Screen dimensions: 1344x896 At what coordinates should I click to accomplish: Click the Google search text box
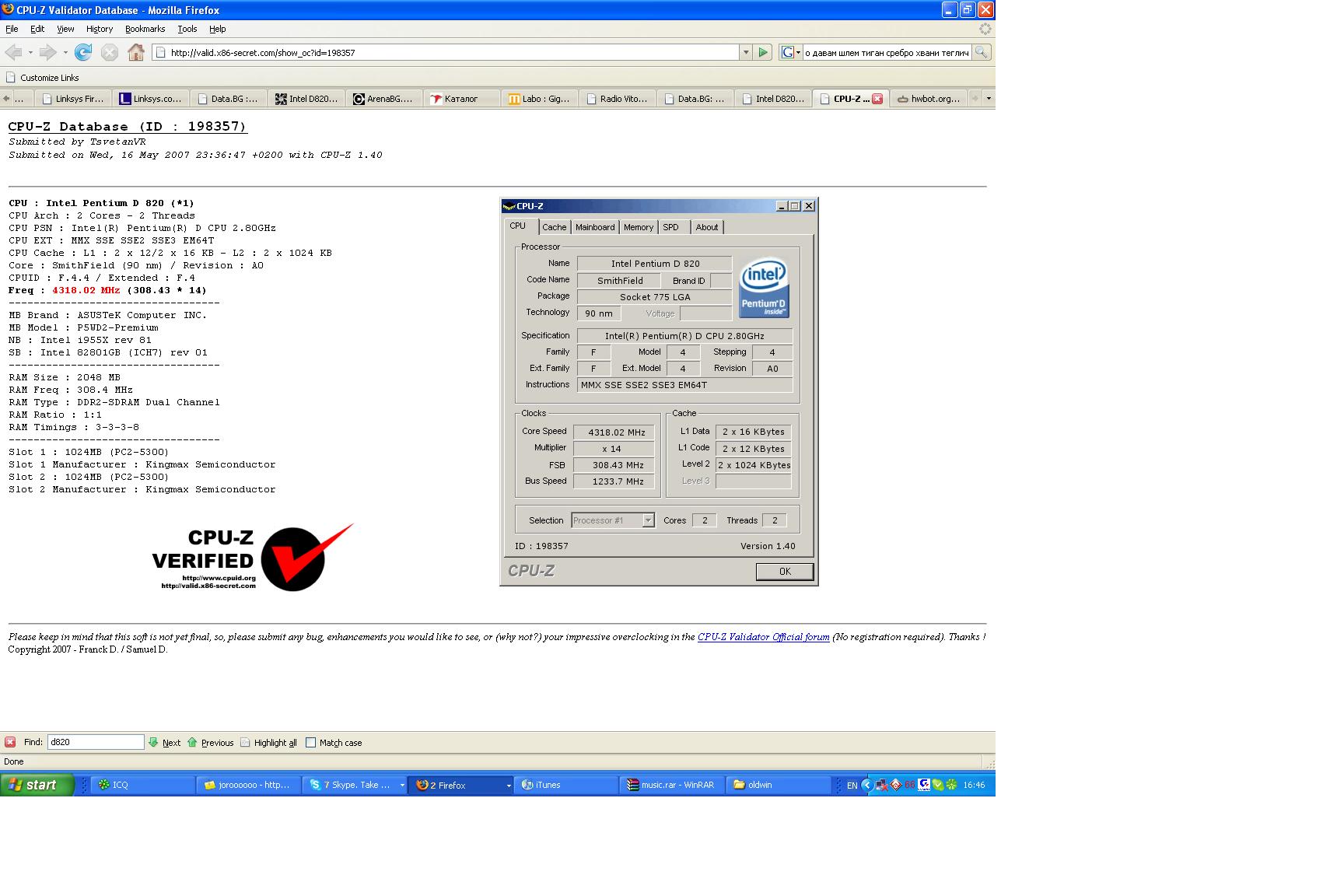click(887, 53)
